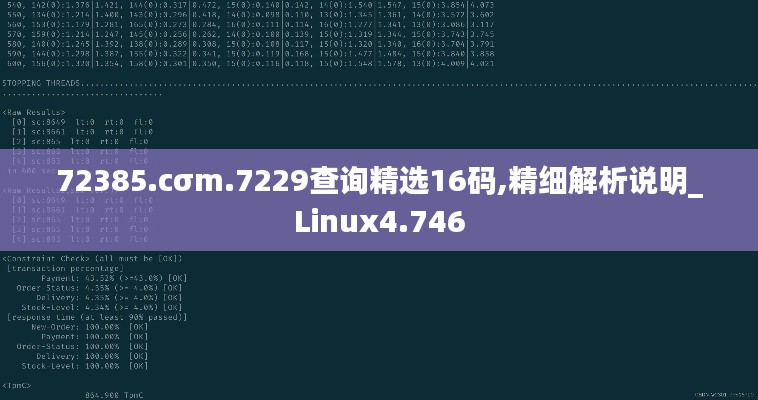This screenshot has height=400, width=758.
Task: Select the 864.900 TpmC result value
Action: pyautogui.click(x=114, y=395)
